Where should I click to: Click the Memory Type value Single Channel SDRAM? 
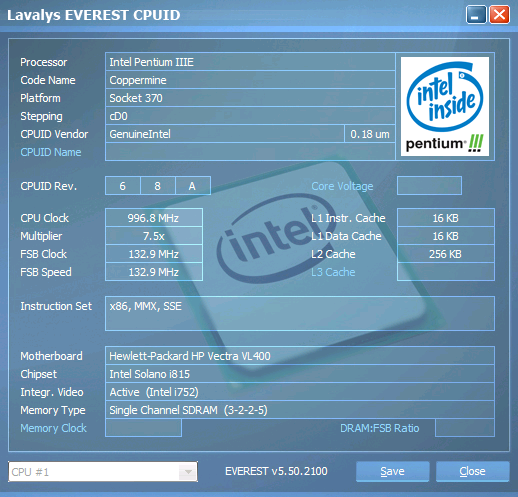300,410
